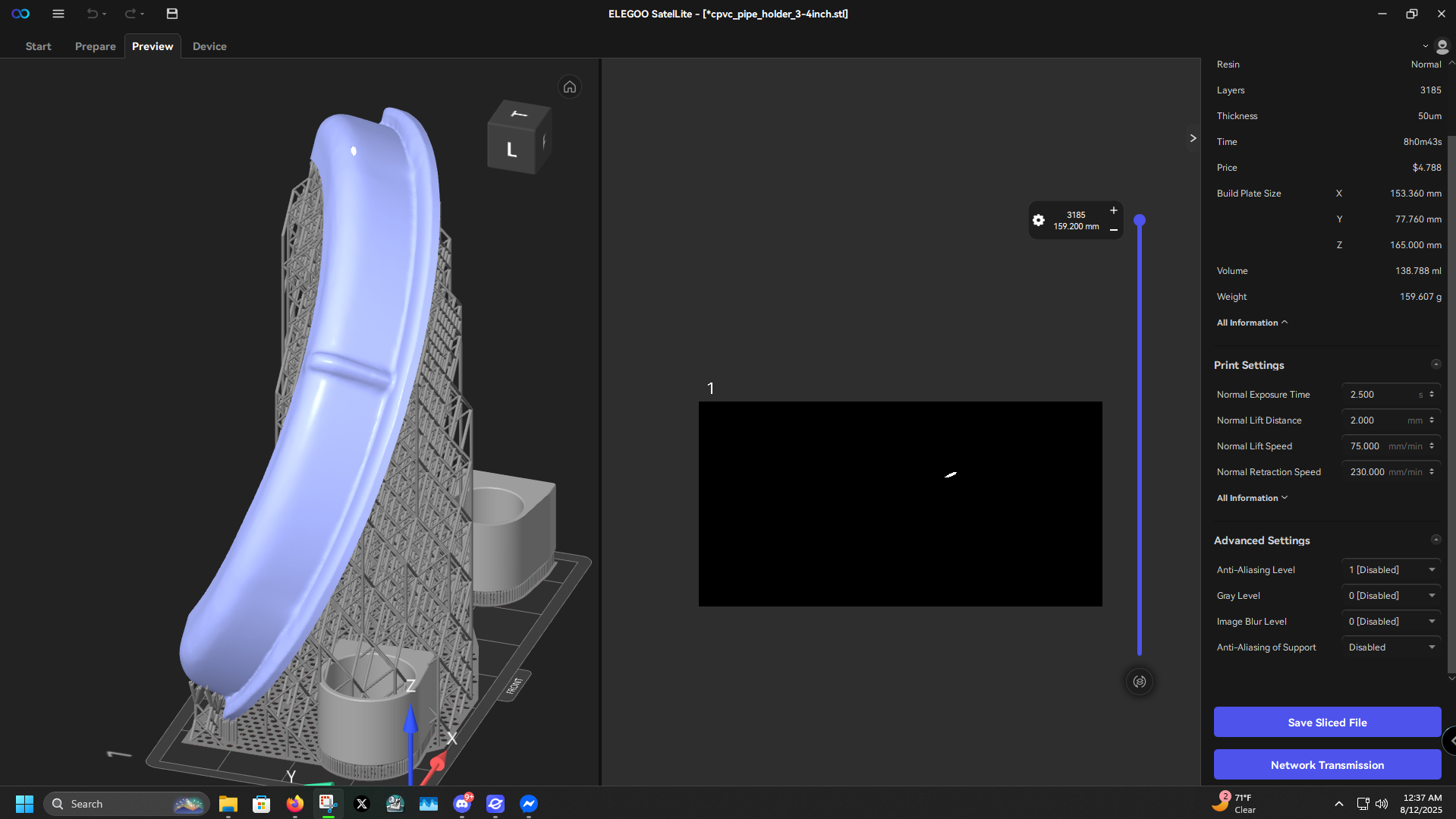This screenshot has width=1456, height=819.
Task: Collapse the right panel with arrow
Action: [x=1193, y=138]
